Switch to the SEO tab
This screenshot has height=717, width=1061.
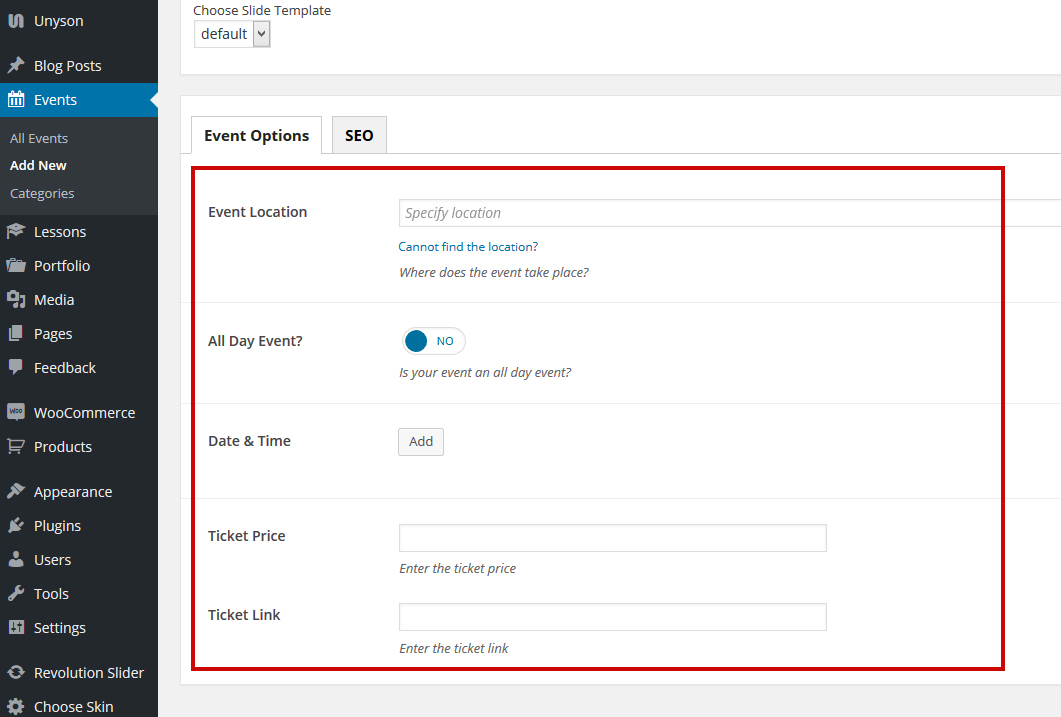[359, 135]
